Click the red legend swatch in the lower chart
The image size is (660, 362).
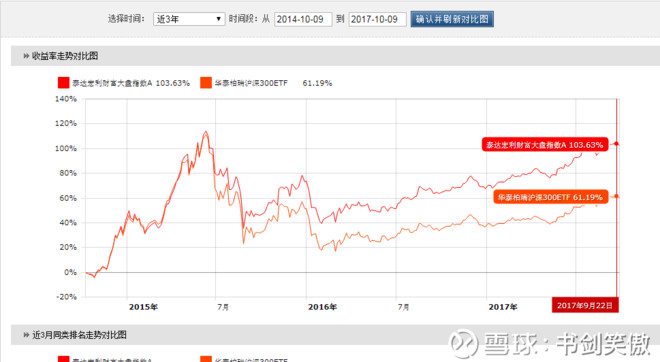[x=64, y=359]
